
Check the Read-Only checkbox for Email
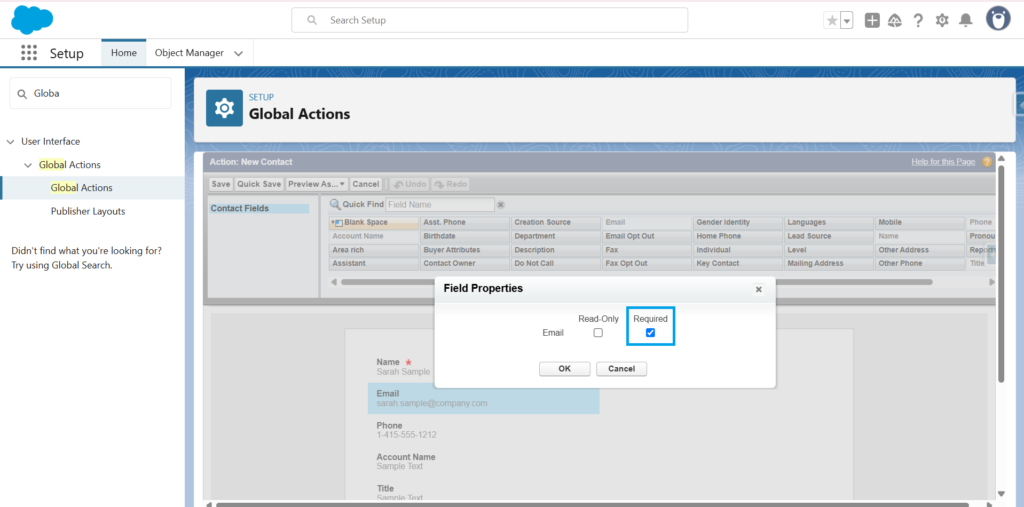(598, 333)
